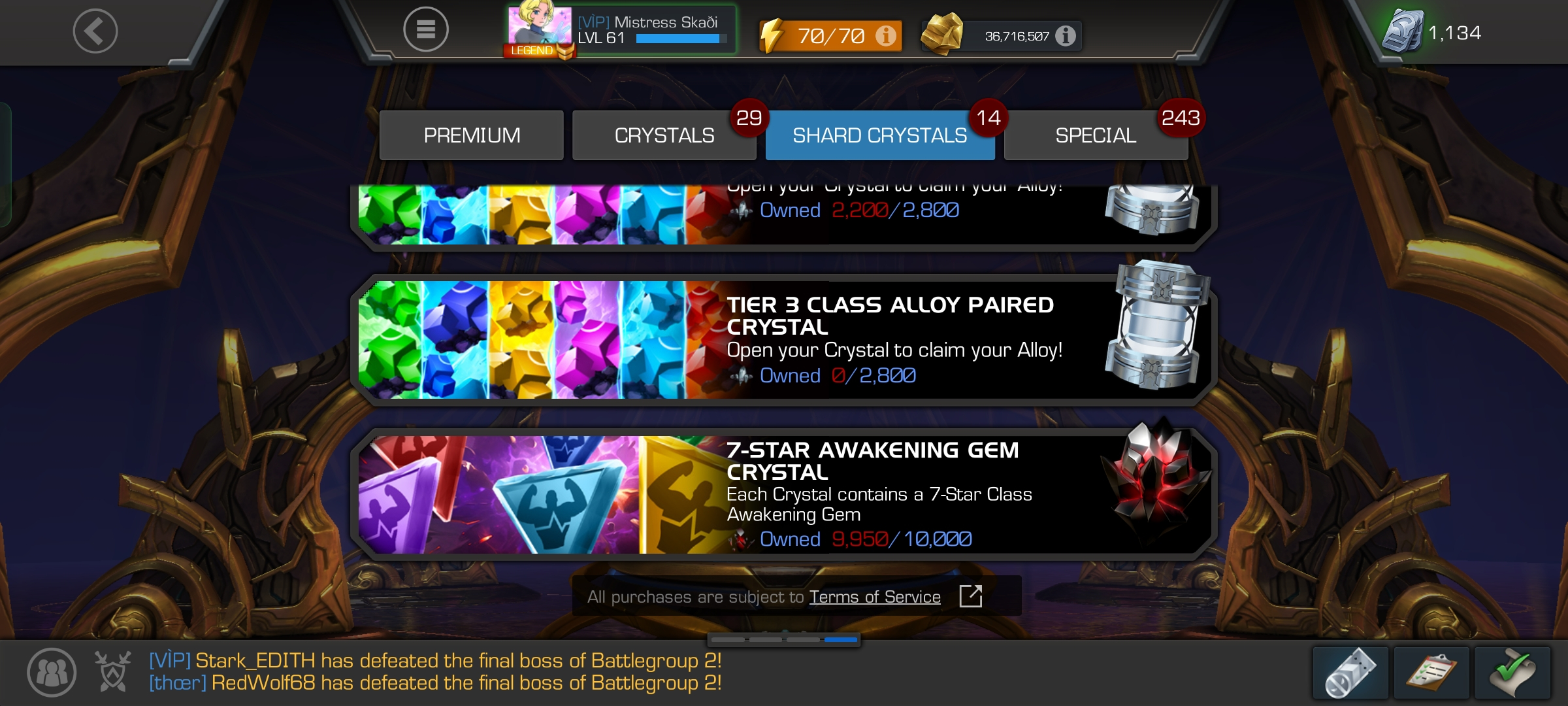Switch to the PREMIUM tab
The height and width of the screenshot is (706, 1568).
[x=472, y=135]
